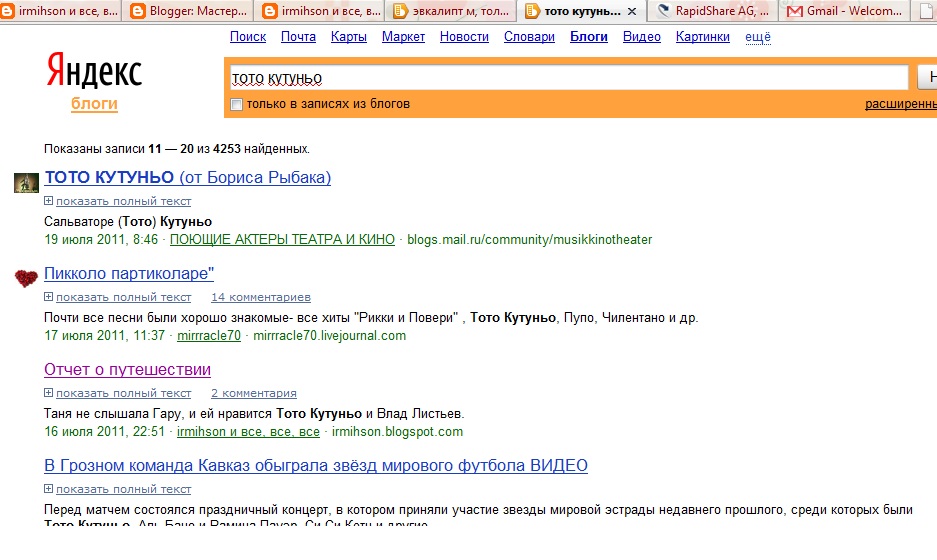Switch to Blogger: Мастер... tab
This screenshot has width=937, height=560.
click(x=187, y=11)
